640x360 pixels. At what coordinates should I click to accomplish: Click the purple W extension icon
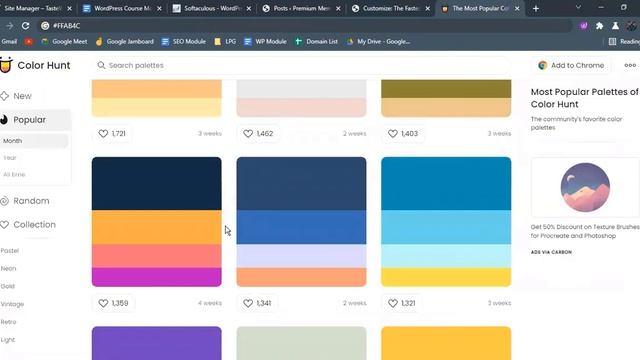tap(583, 26)
